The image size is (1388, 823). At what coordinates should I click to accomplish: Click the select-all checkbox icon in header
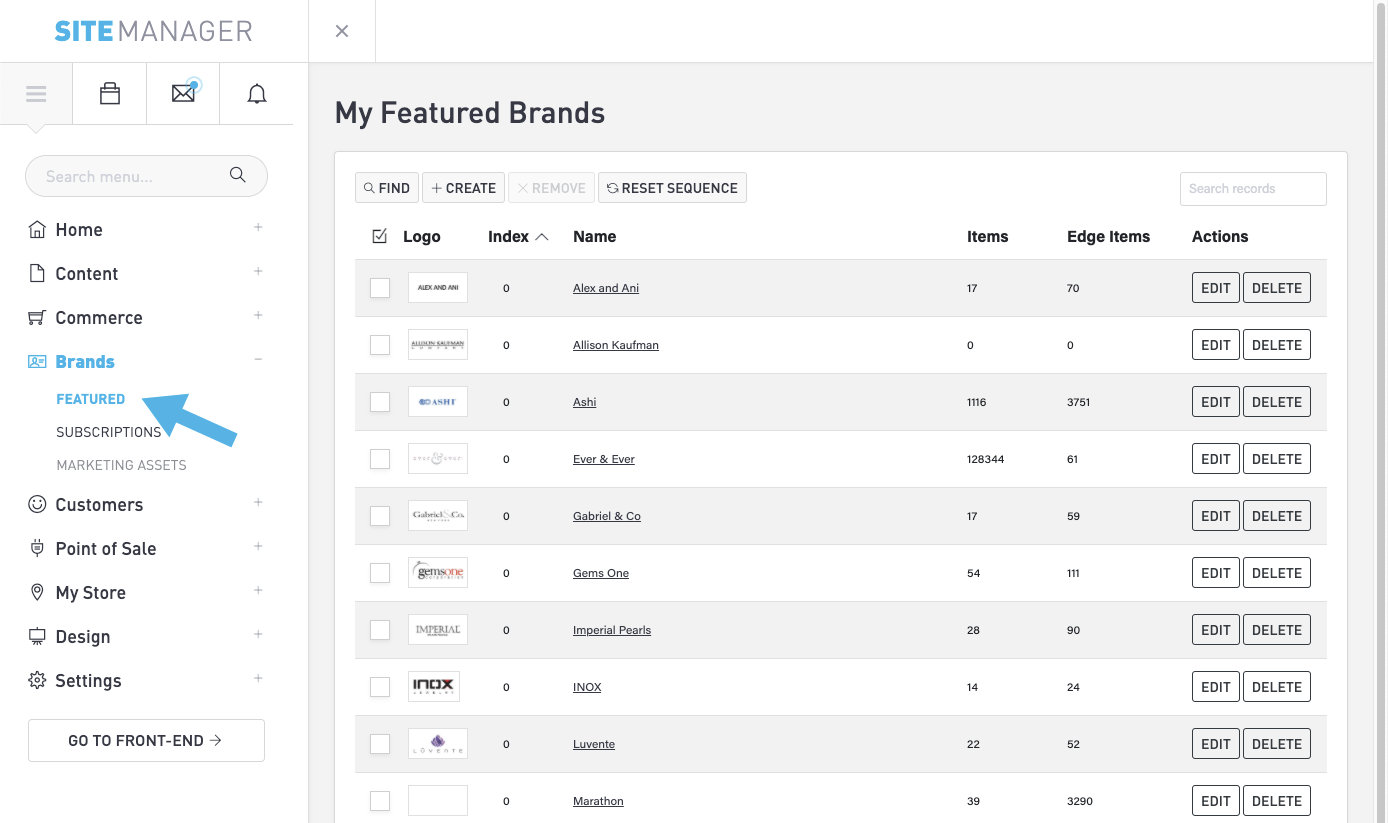click(379, 237)
